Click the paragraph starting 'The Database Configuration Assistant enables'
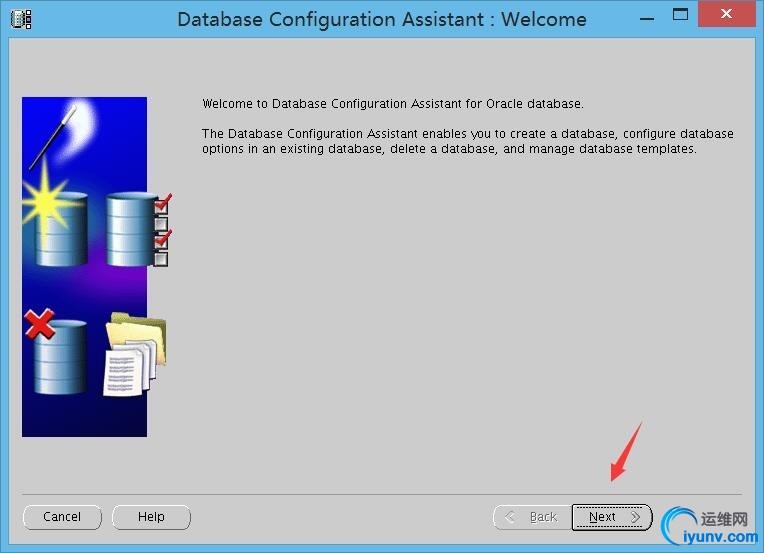Viewport: 764px width, 553px height. (x=468, y=141)
